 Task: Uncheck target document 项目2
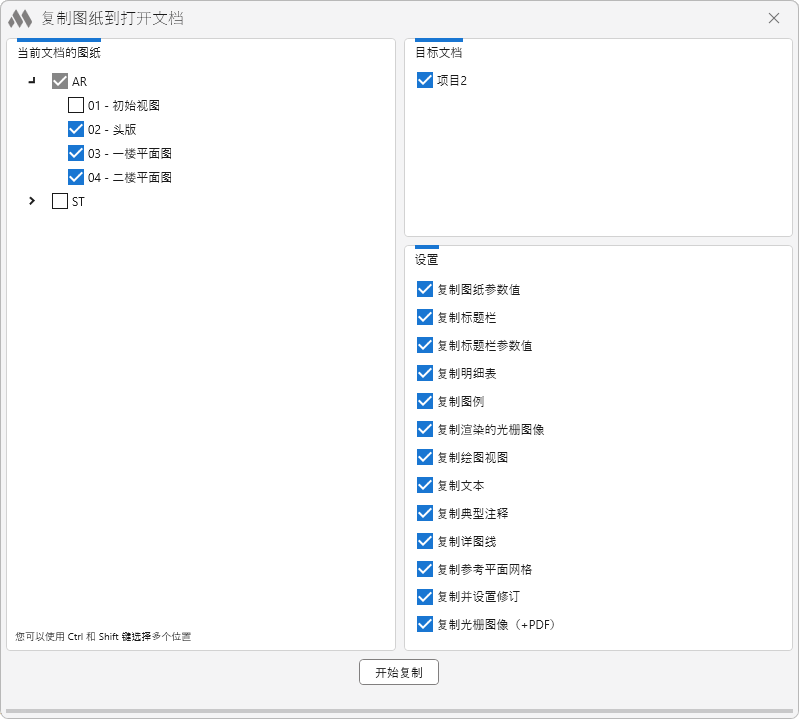pos(425,80)
